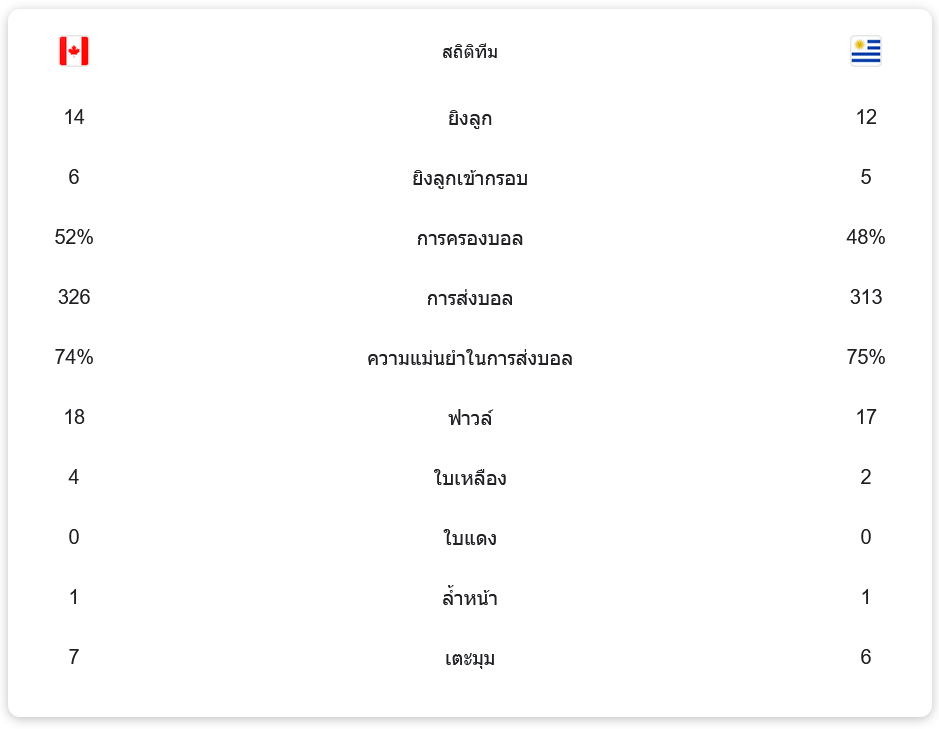Select the การครองบอล possession label
The height and width of the screenshot is (729, 939).
(x=469, y=239)
